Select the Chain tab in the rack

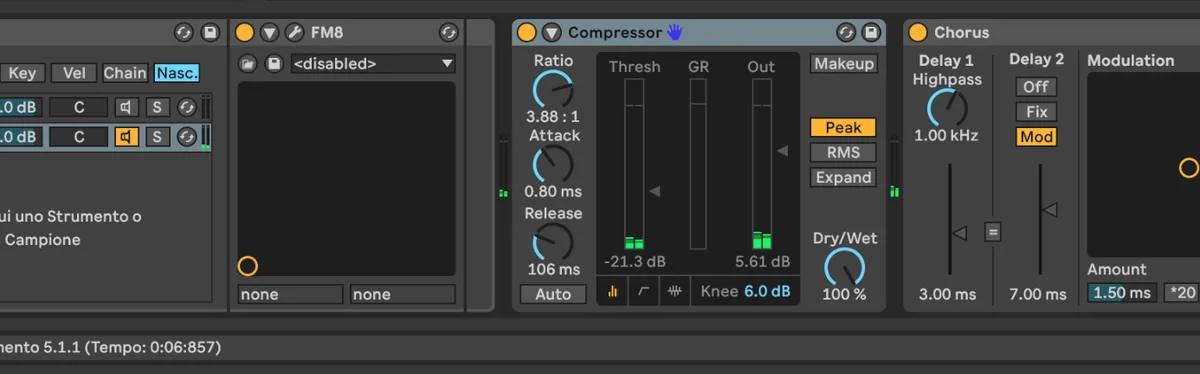tap(125, 73)
